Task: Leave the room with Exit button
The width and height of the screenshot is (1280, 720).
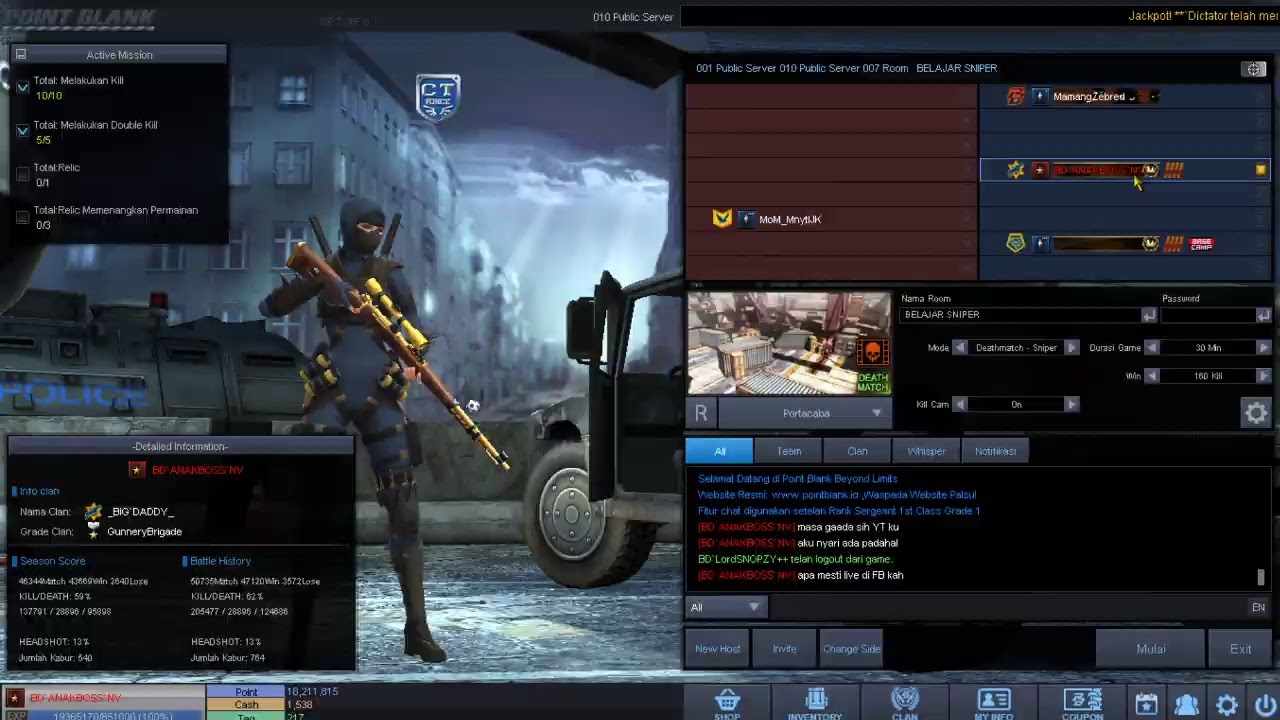Action: [1240, 649]
